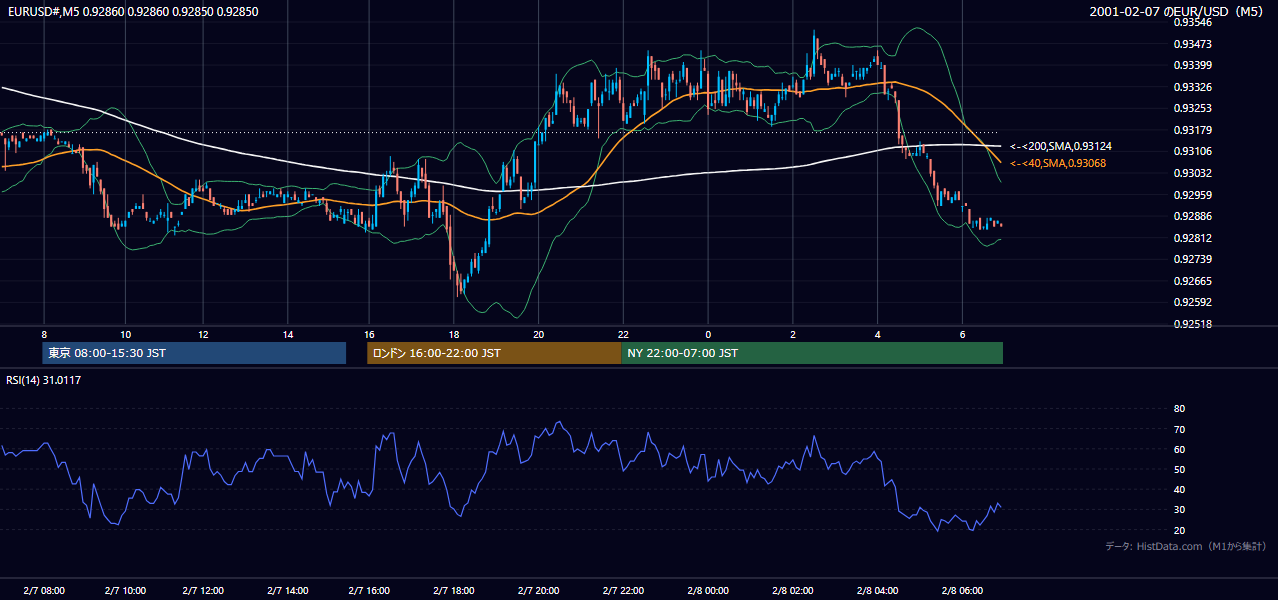Click RSI scale level 60
Viewport: 1278px width, 600px height.
click(x=1179, y=449)
